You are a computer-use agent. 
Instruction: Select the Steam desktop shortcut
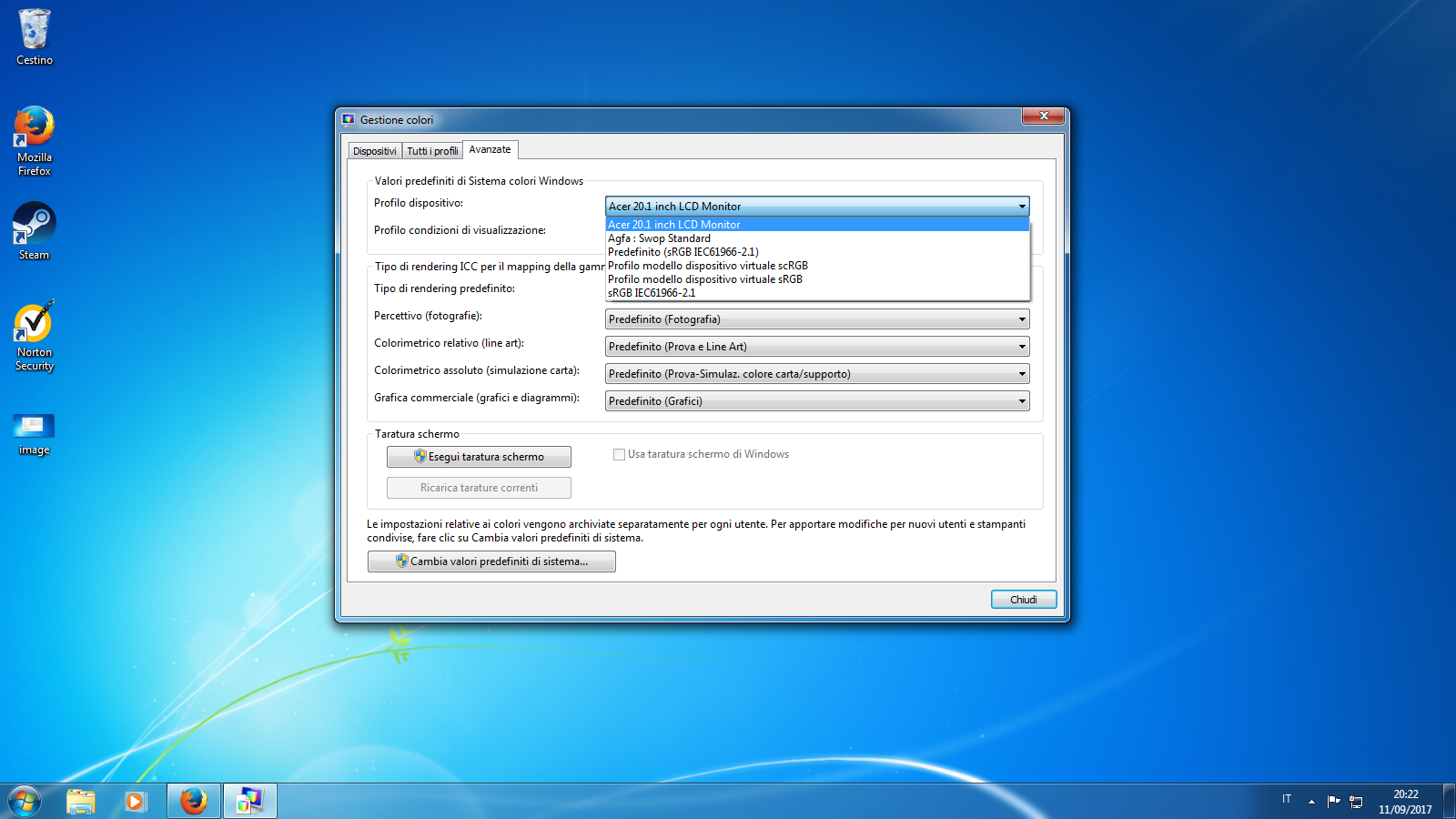35,231
